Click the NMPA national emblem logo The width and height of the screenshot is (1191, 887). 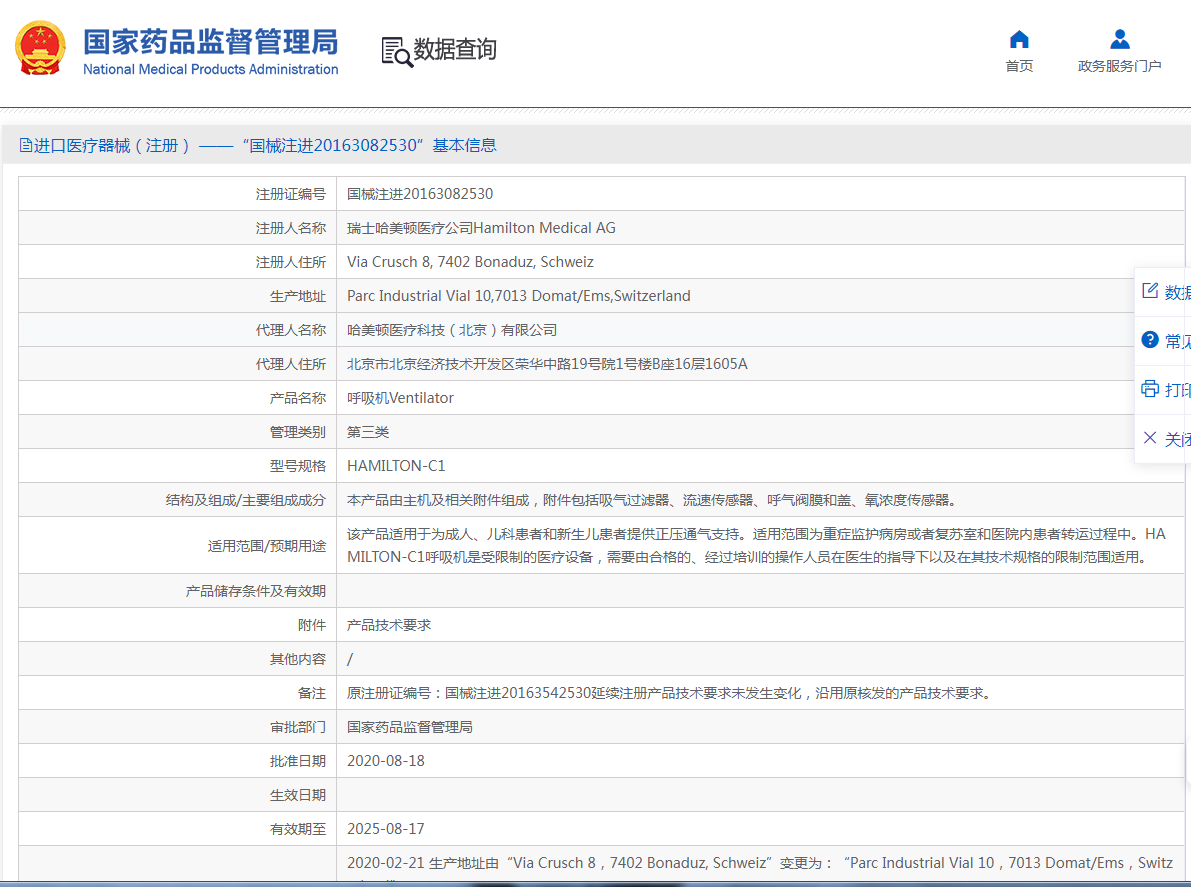coord(40,48)
